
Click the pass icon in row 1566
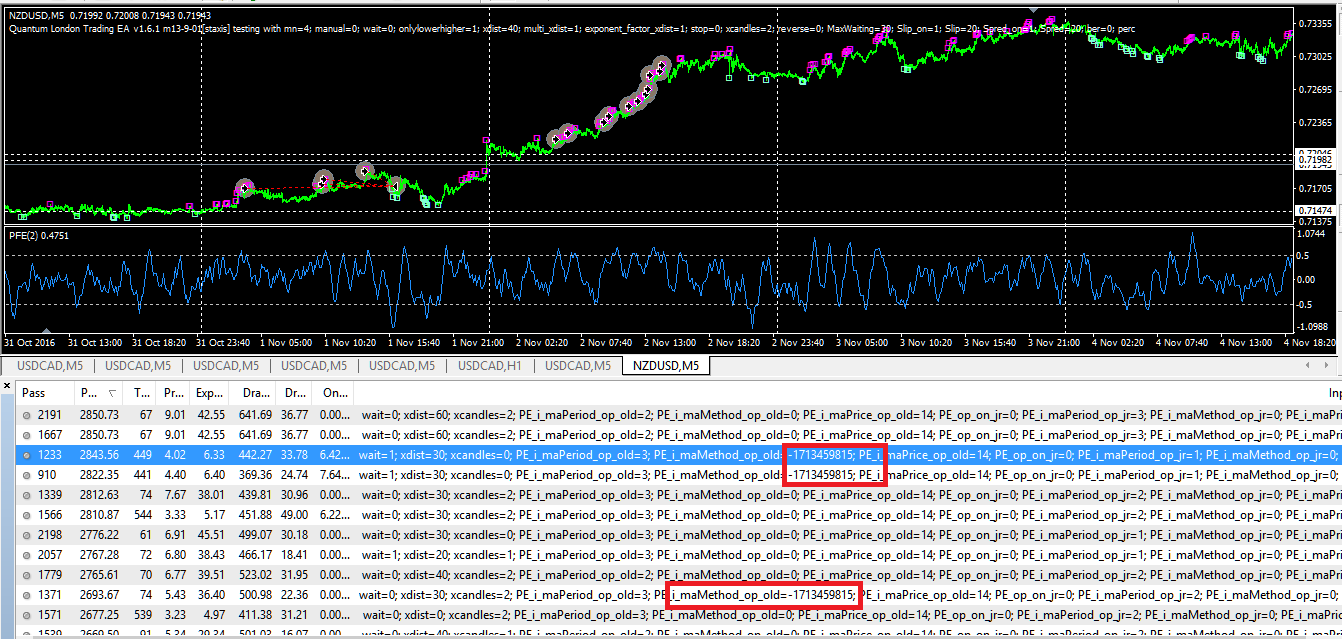click(26, 515)
